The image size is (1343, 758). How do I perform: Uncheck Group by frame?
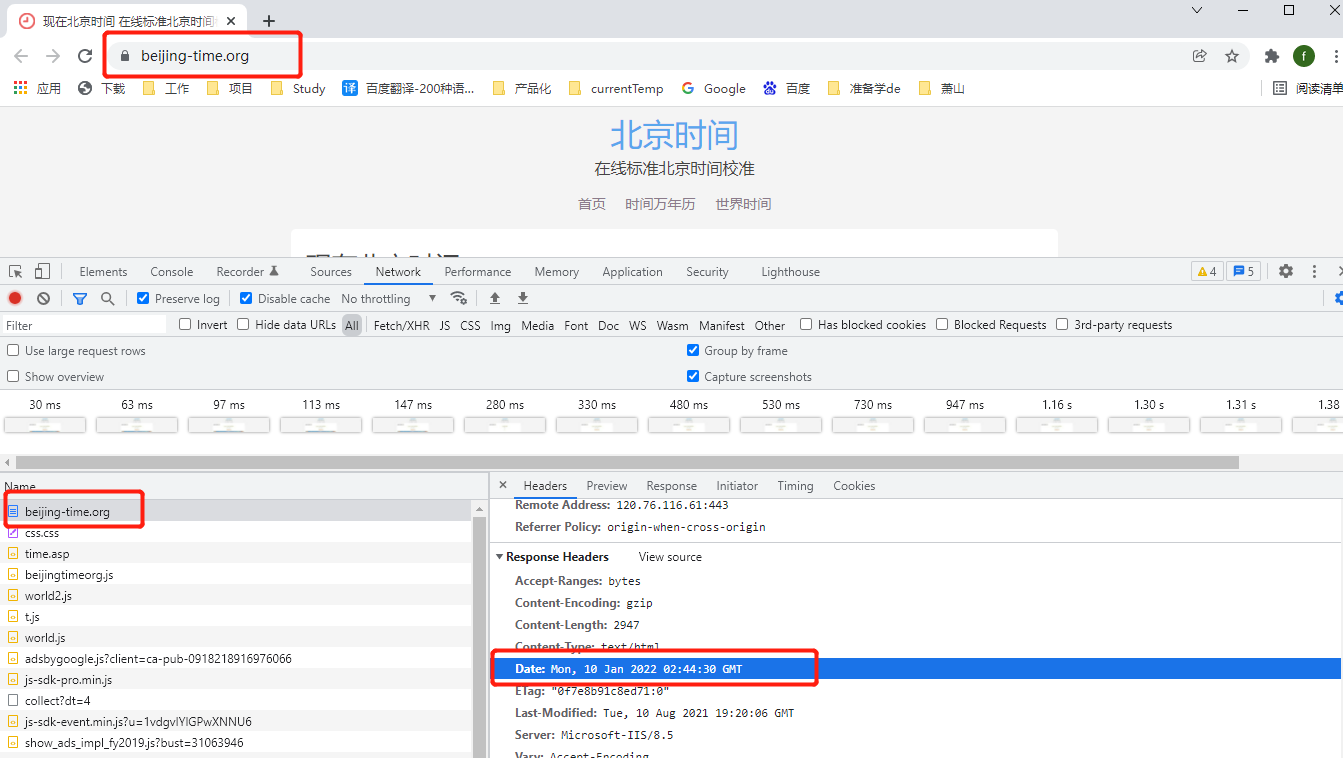(x=693, y=350)
